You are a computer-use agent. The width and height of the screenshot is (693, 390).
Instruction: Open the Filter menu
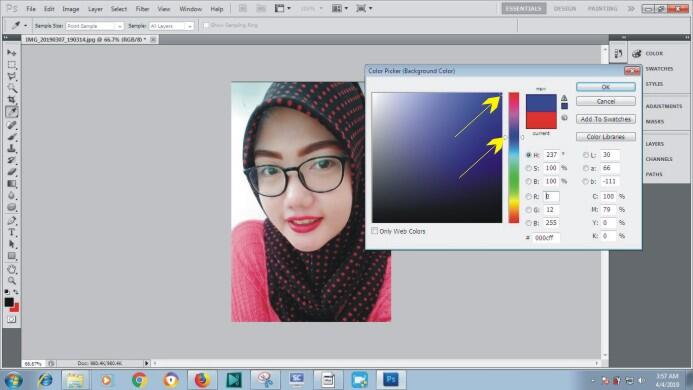[x=142, y=9]
